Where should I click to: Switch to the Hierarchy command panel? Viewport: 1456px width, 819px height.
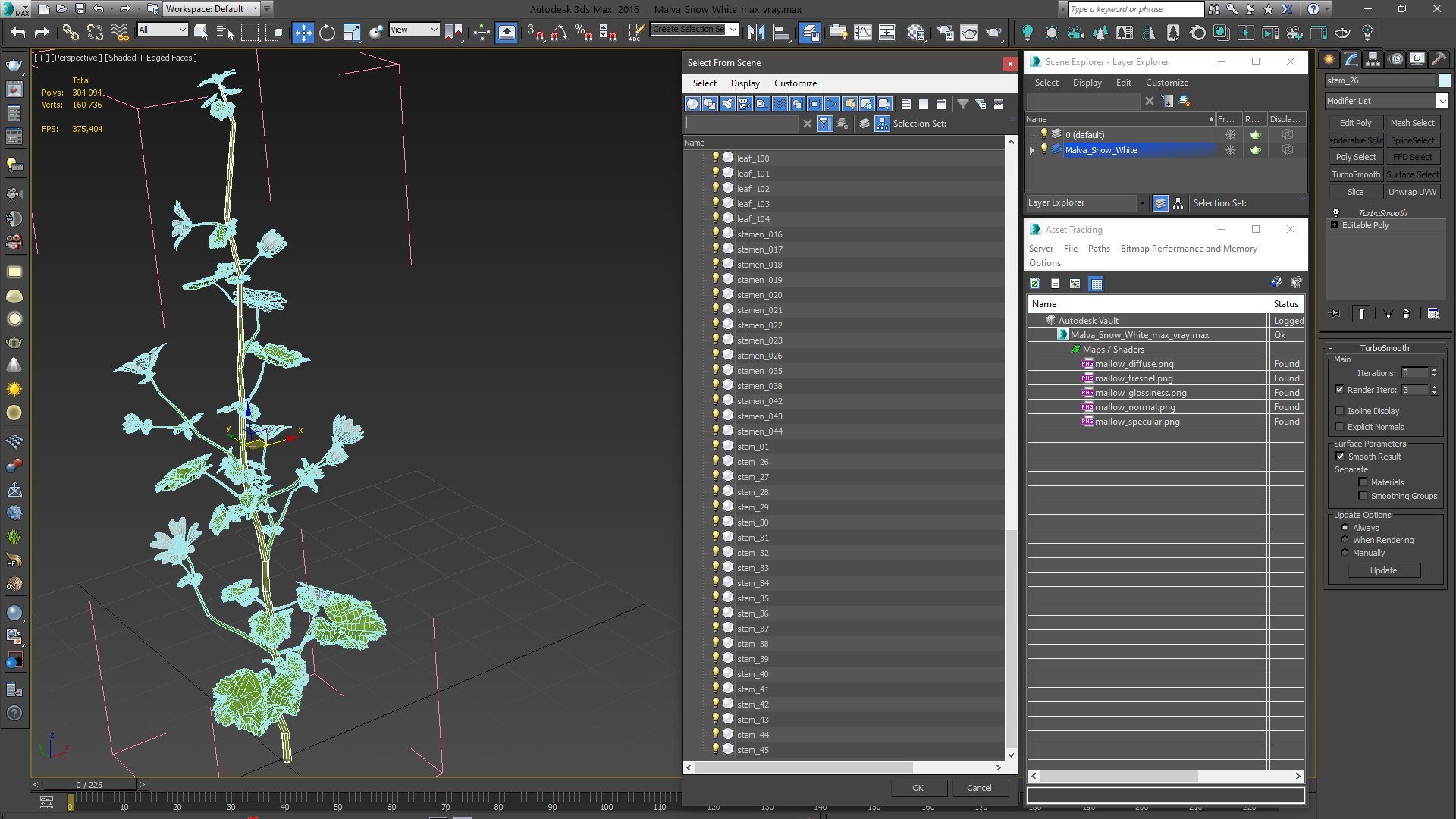[1373, 59]
